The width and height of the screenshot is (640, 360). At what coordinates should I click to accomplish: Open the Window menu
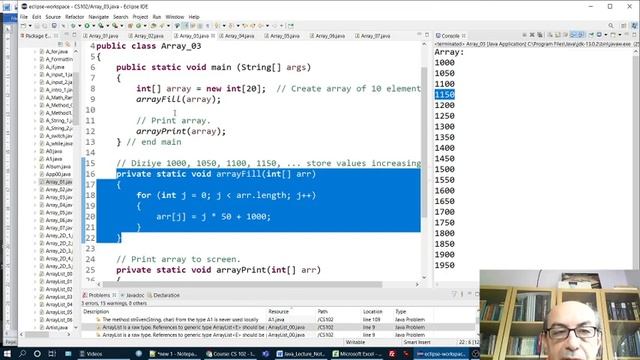[x=175, y=17]
